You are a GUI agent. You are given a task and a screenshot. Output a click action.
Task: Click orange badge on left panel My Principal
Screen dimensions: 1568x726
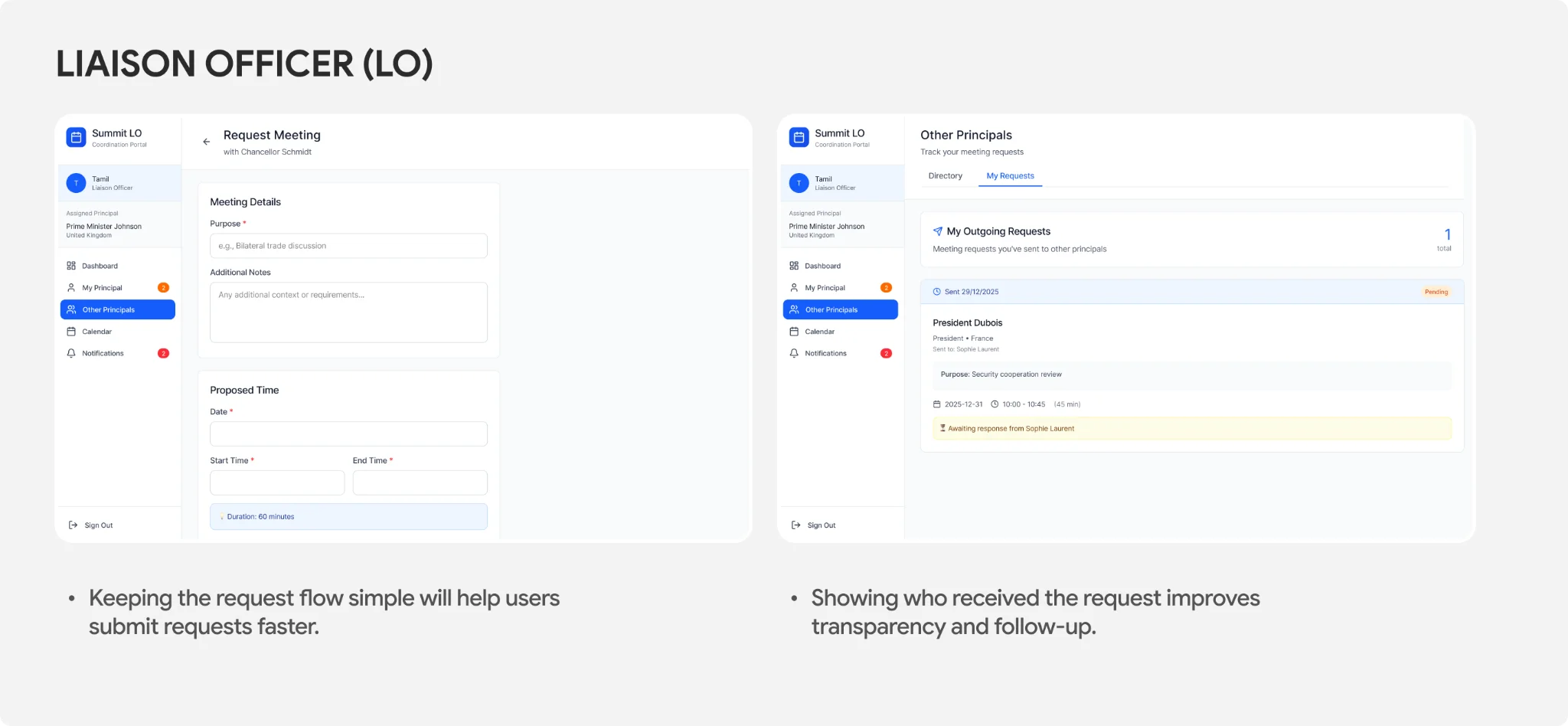click(163, 288)
